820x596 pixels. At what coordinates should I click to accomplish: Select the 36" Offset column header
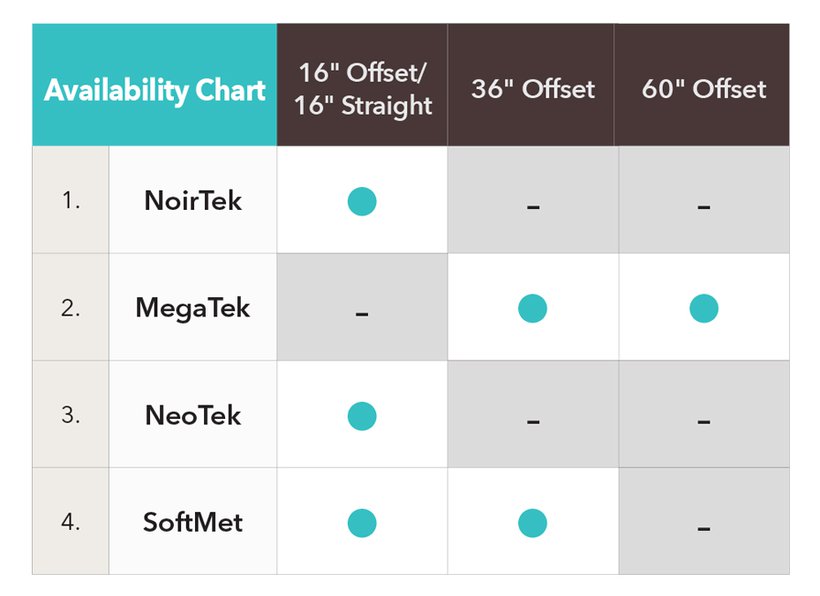[x=531, y=85]
